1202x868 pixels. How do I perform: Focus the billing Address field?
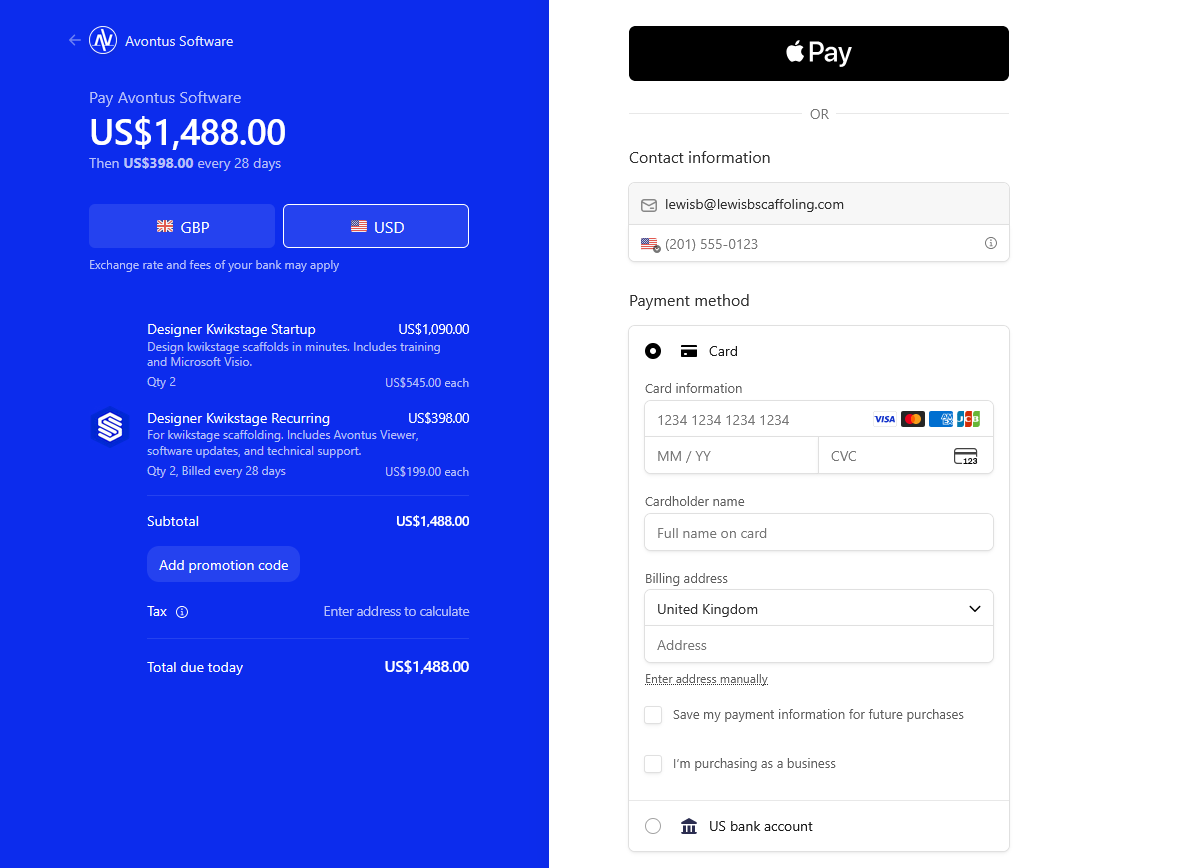coord(819,644)
